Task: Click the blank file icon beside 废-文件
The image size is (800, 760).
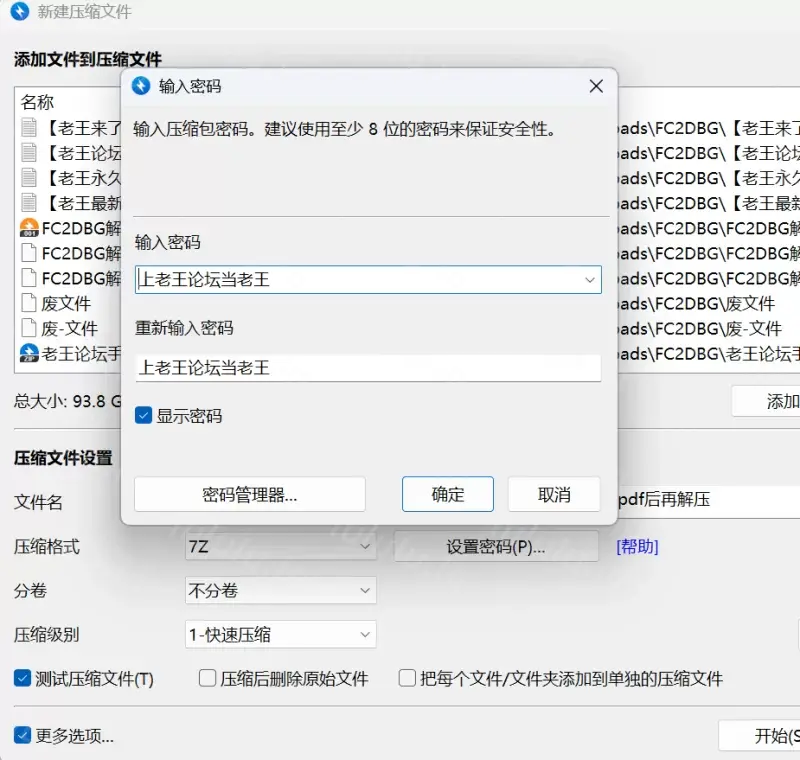Action: click(29, 328)
